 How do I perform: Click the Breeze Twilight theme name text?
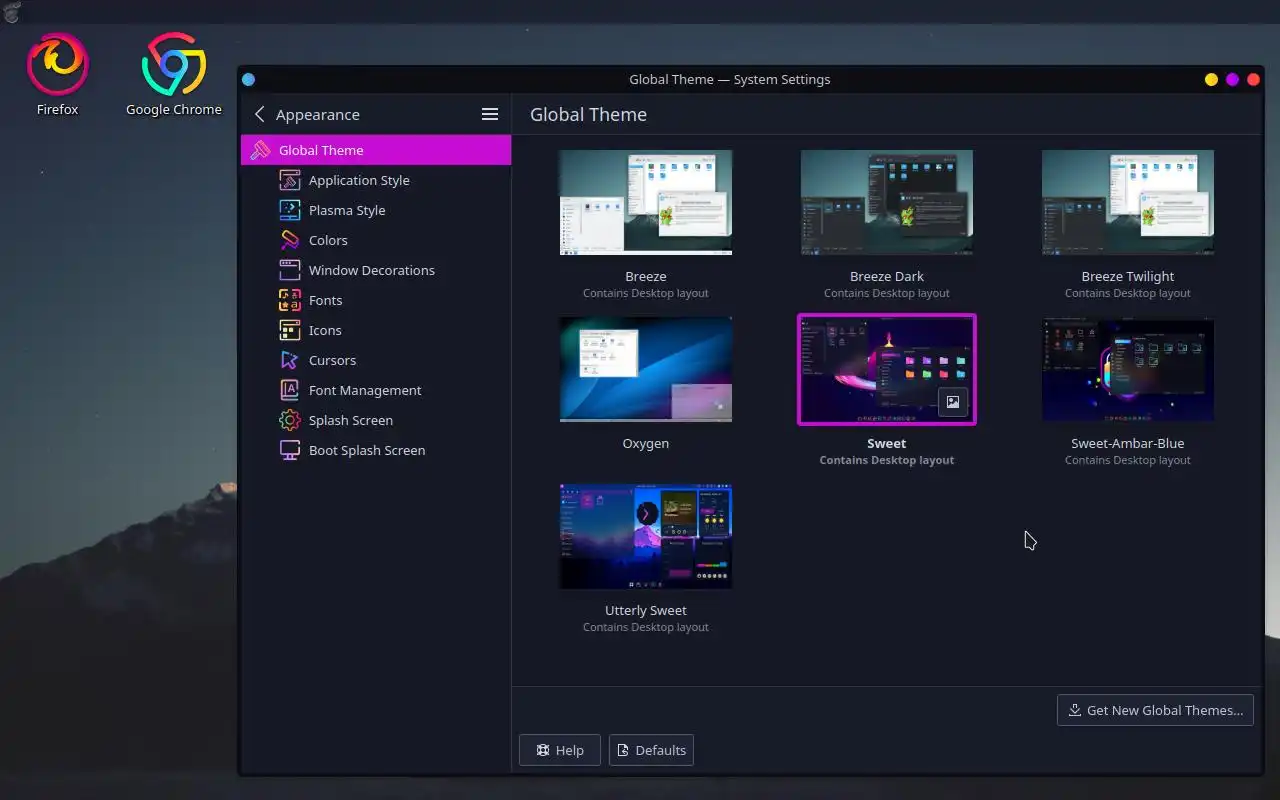coord(1128,276)
